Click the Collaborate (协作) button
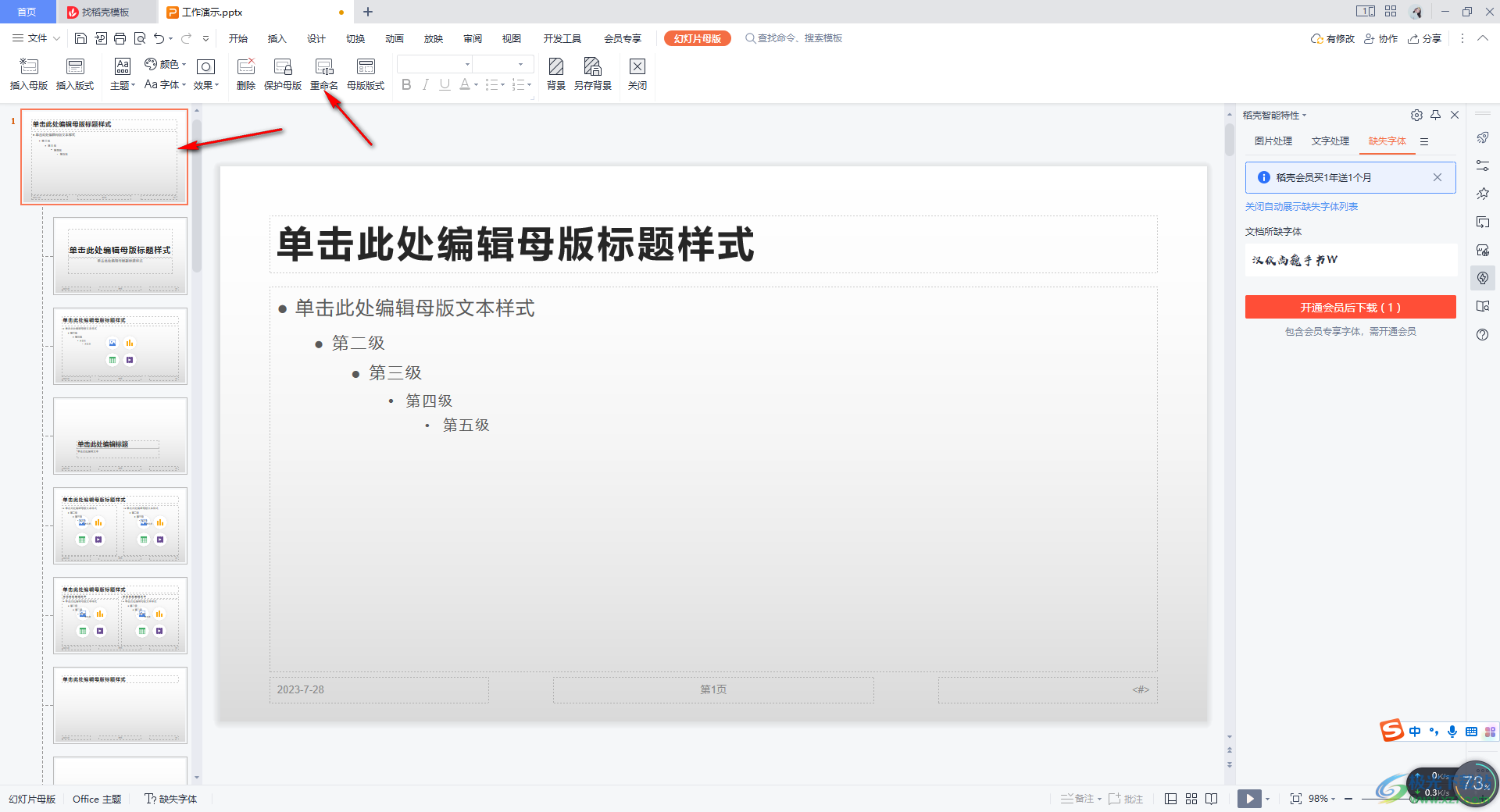The width and height of the screenshot is (1500, 812). [x=1381, y=38]
